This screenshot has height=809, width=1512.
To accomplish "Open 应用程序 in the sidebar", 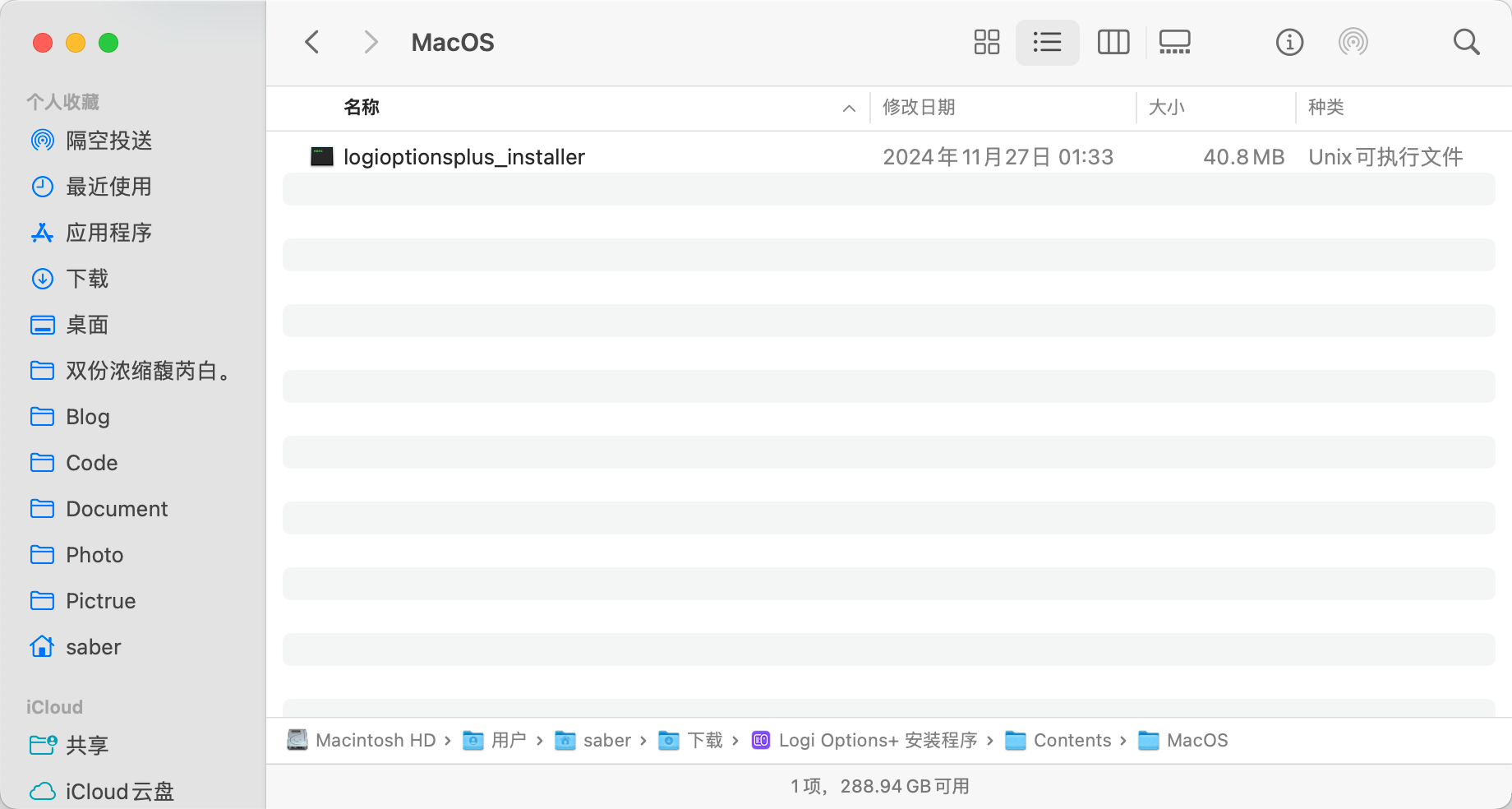I will [x=108, y=233].
